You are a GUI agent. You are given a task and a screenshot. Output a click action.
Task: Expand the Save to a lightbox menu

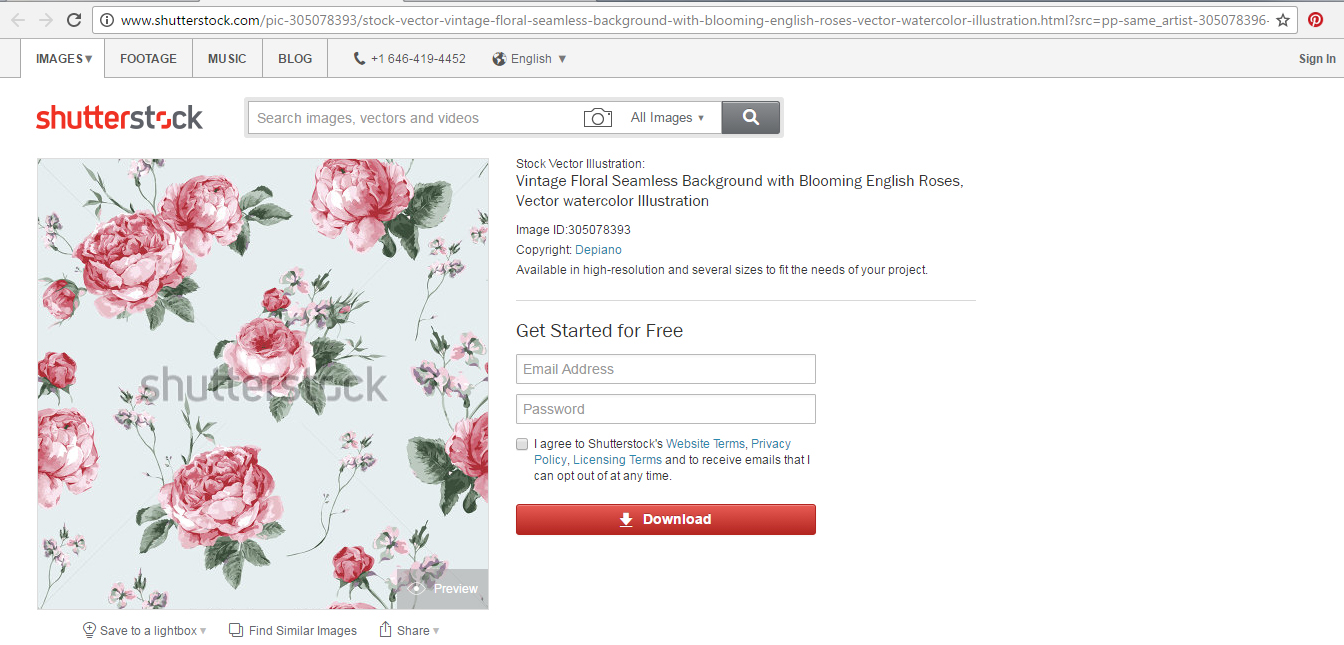tap(145, 630)
